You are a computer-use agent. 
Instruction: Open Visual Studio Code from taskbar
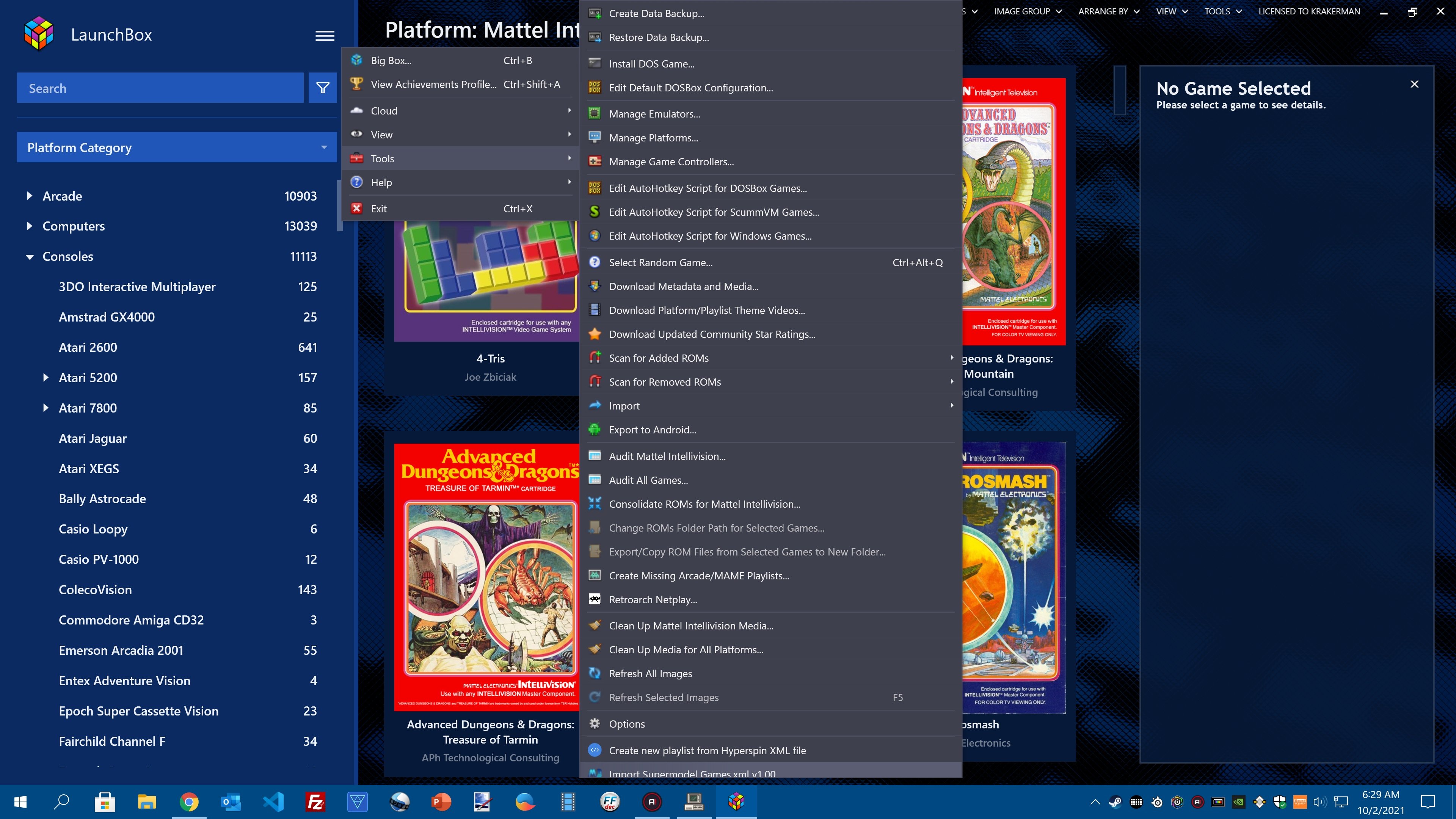[x=273, y=802]
